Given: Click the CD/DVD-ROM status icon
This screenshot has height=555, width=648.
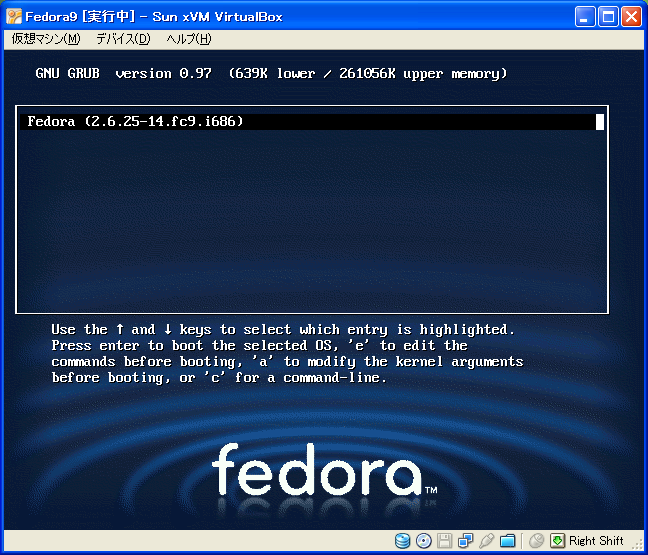Looking at the screenshot, I should (x=424, y=540).
